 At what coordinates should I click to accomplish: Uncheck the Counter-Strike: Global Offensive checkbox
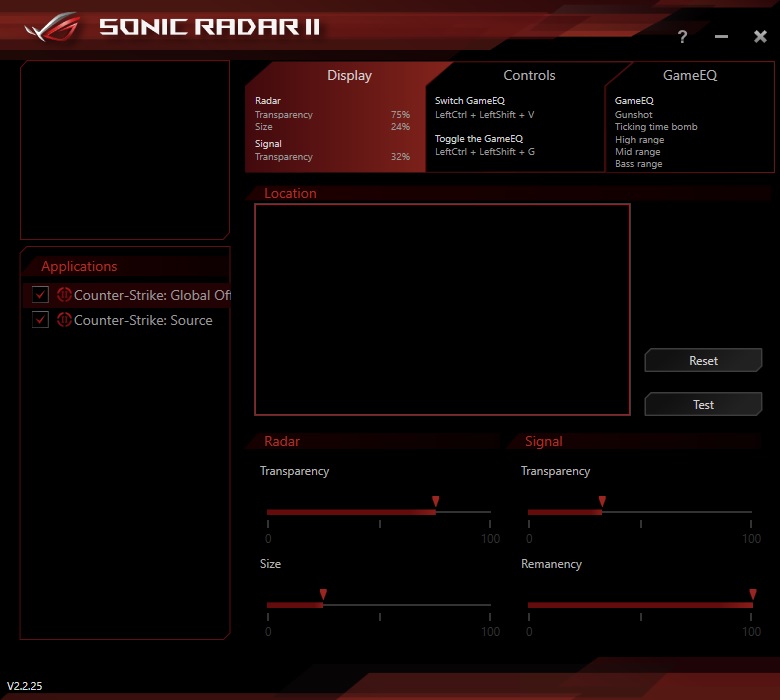point(40,295)
